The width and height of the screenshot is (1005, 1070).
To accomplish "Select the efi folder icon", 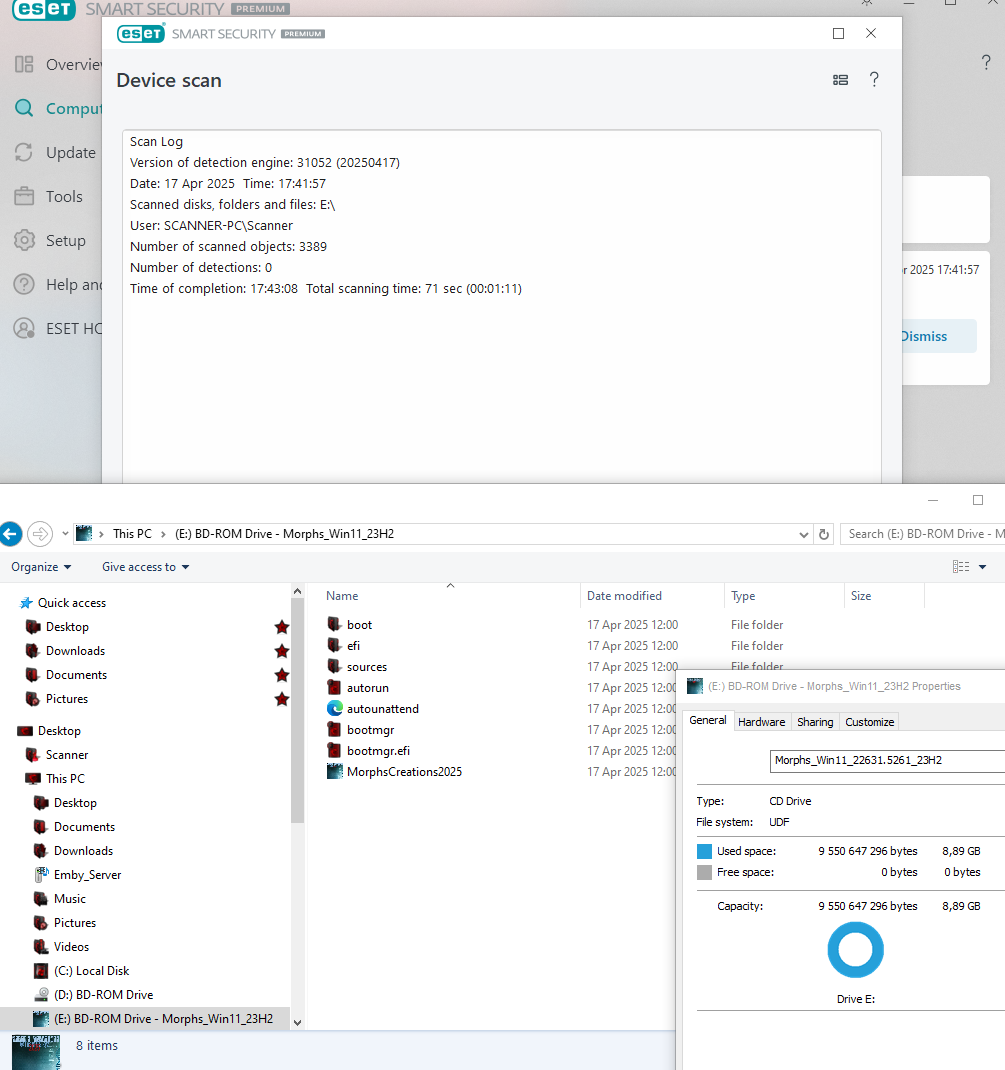I will tap(334, 646).
